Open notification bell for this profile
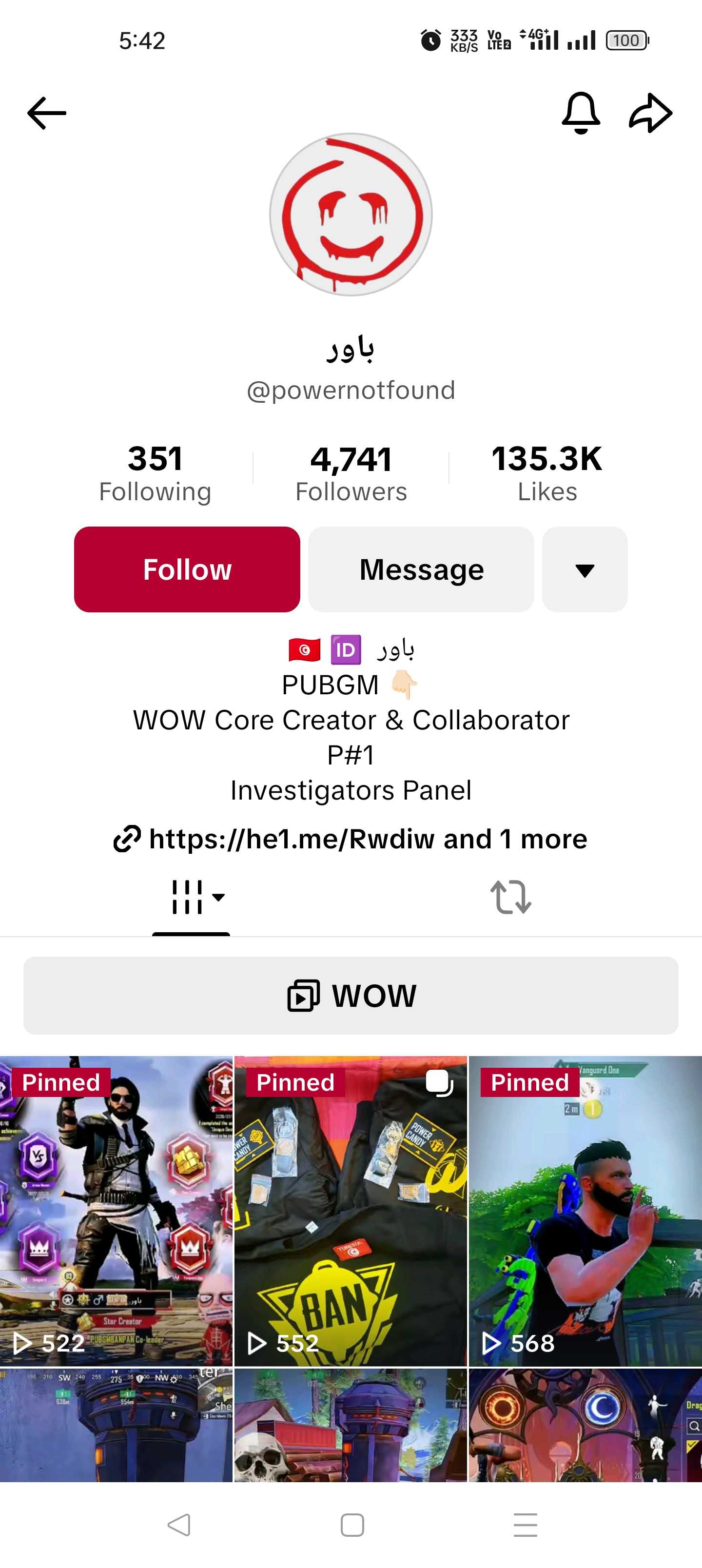Screen dimensions: 702x1568 [x=581, y=113]
